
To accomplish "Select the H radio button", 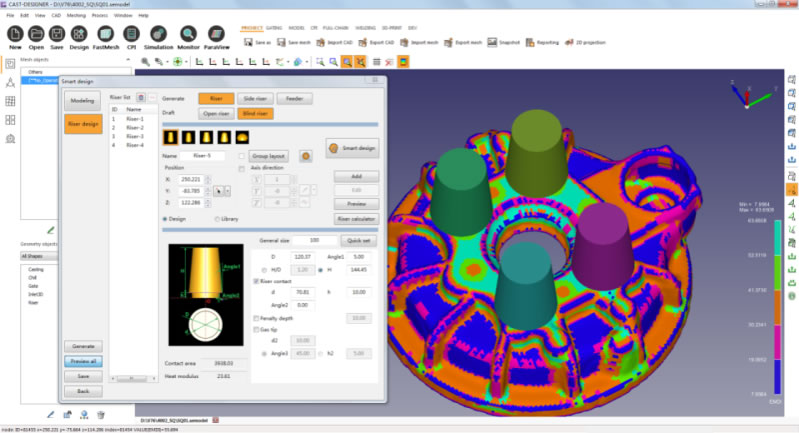I will click(x=321, y=270).
